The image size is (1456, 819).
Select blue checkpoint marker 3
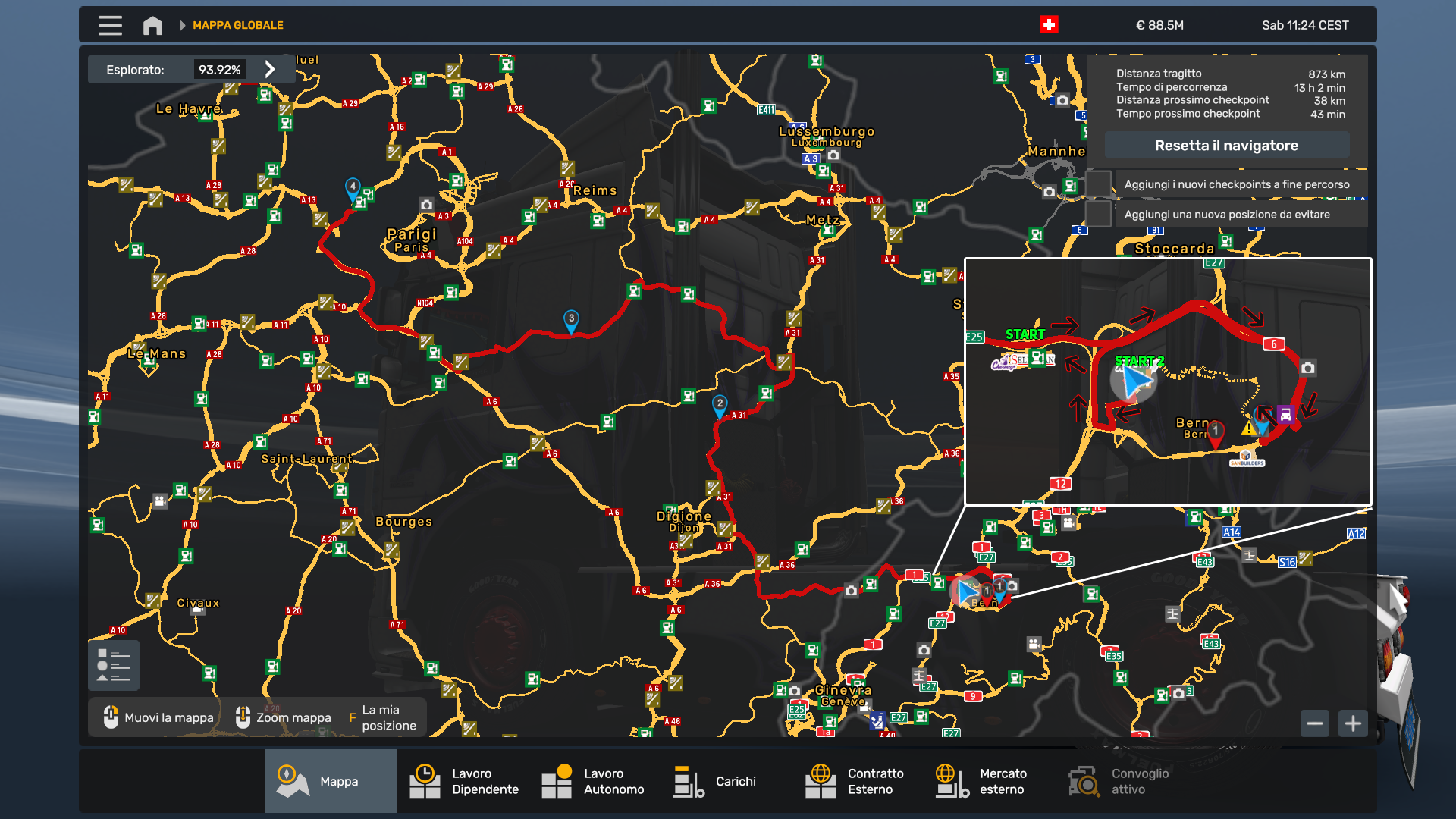point(571,320)
